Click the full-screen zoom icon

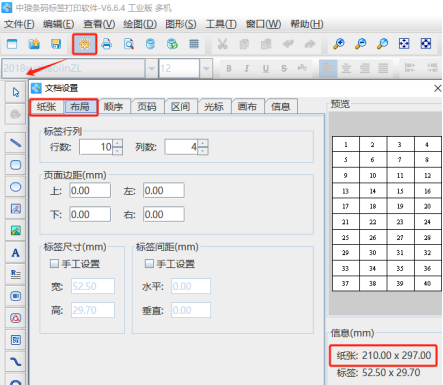pos(426,44)
